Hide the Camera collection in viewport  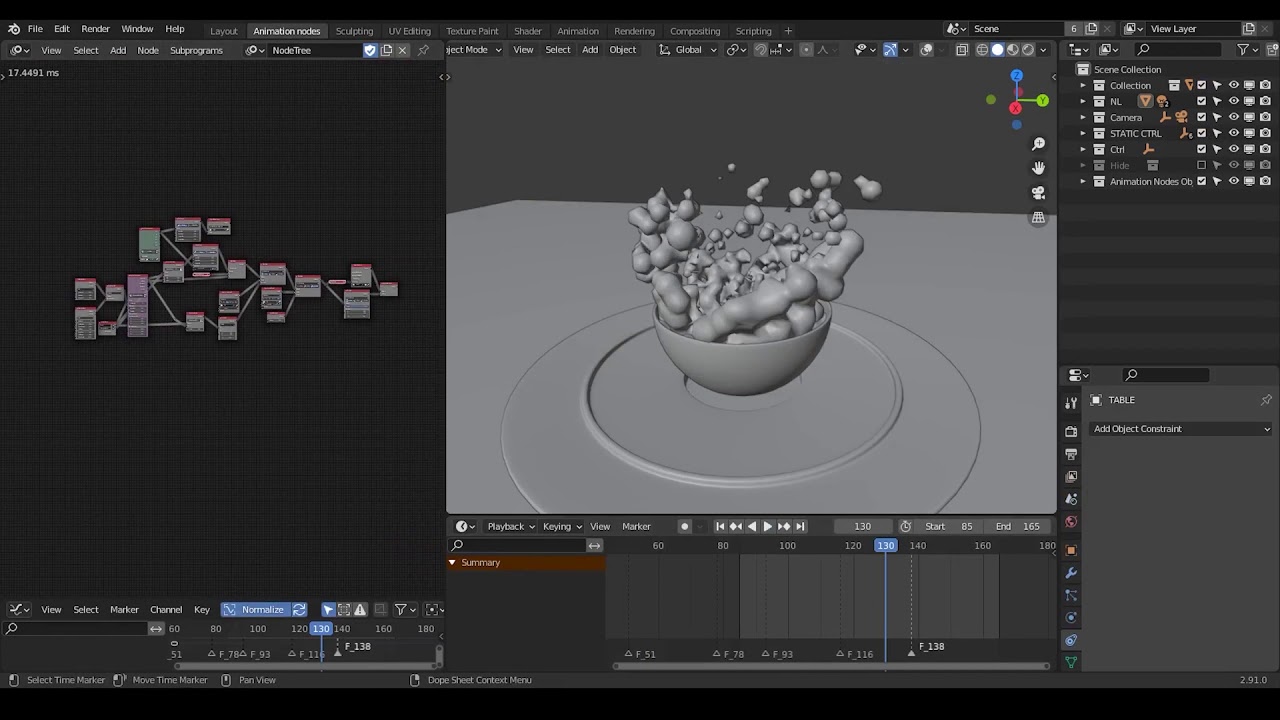[x=1234, y=117]
